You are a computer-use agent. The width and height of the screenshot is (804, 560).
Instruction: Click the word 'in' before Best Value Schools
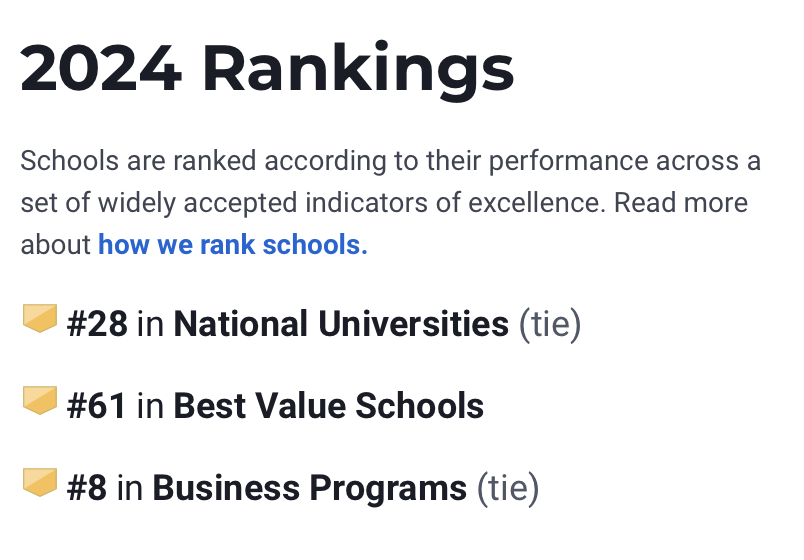click(150, 406)
